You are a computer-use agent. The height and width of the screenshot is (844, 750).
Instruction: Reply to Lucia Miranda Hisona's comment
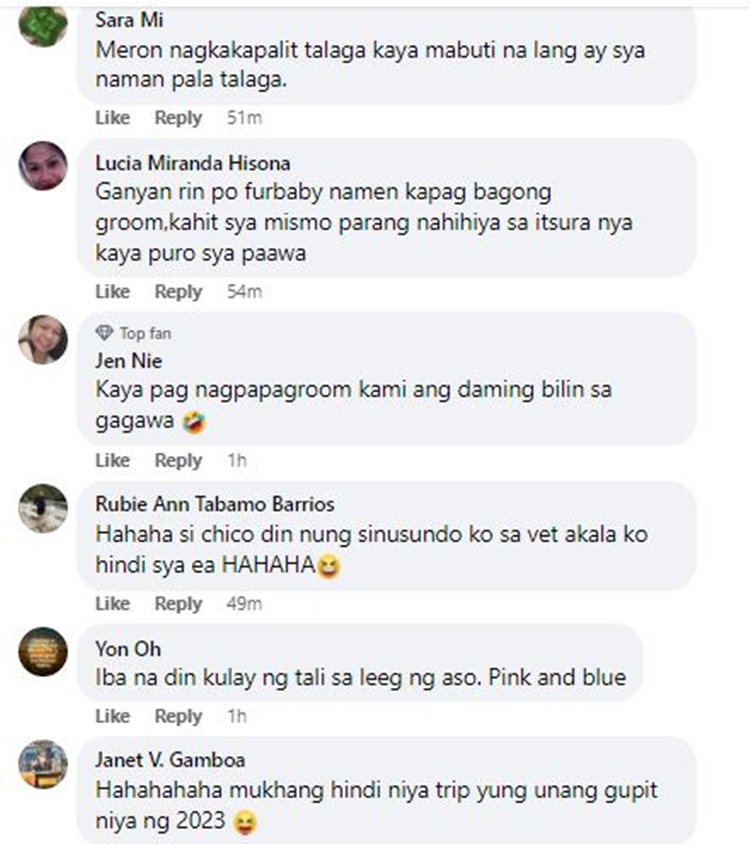[178, 291]
